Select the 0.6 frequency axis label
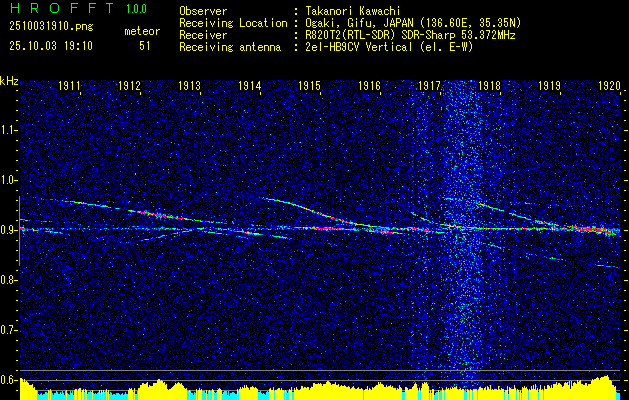Viewport: 629px width, 400px height. point(7,380)
